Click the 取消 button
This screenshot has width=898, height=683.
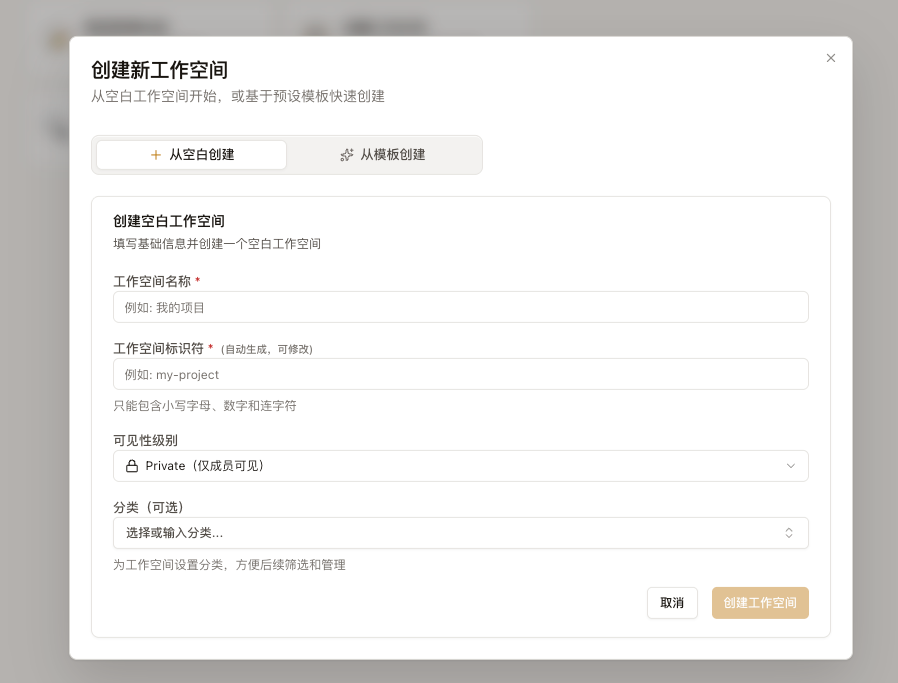coord(672,603)
